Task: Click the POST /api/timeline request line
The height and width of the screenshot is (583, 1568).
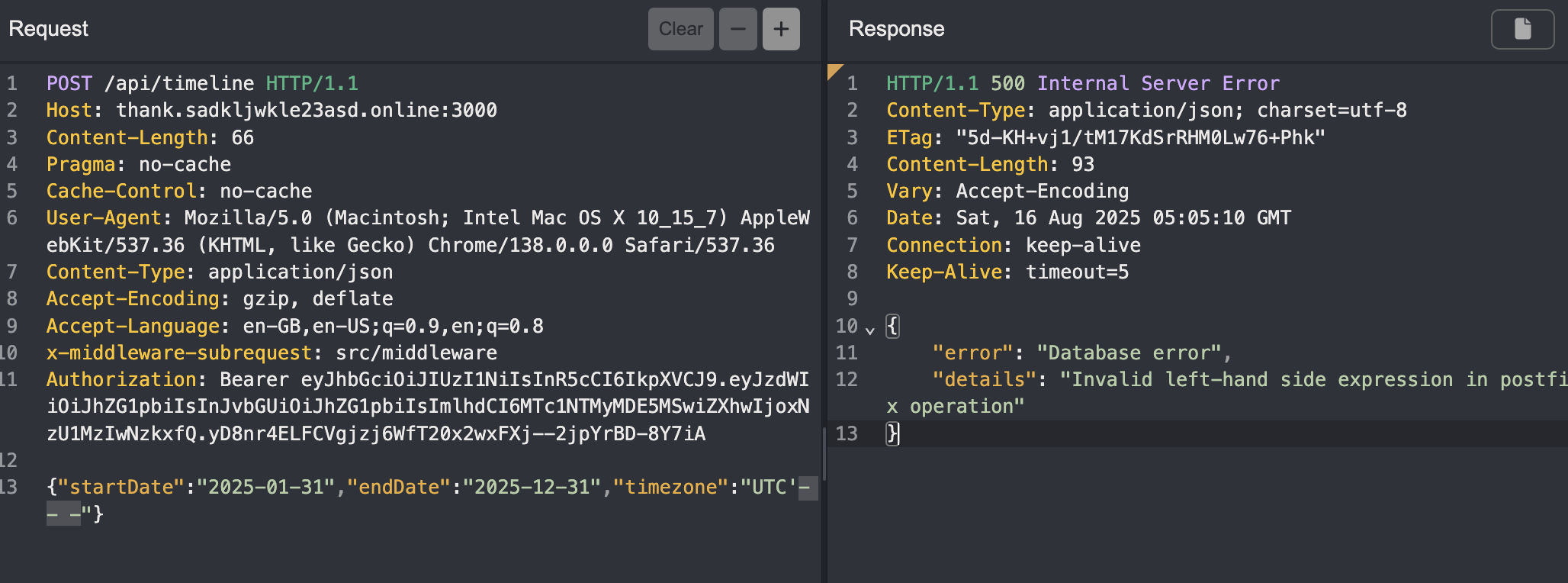Action: coord(202,83)
